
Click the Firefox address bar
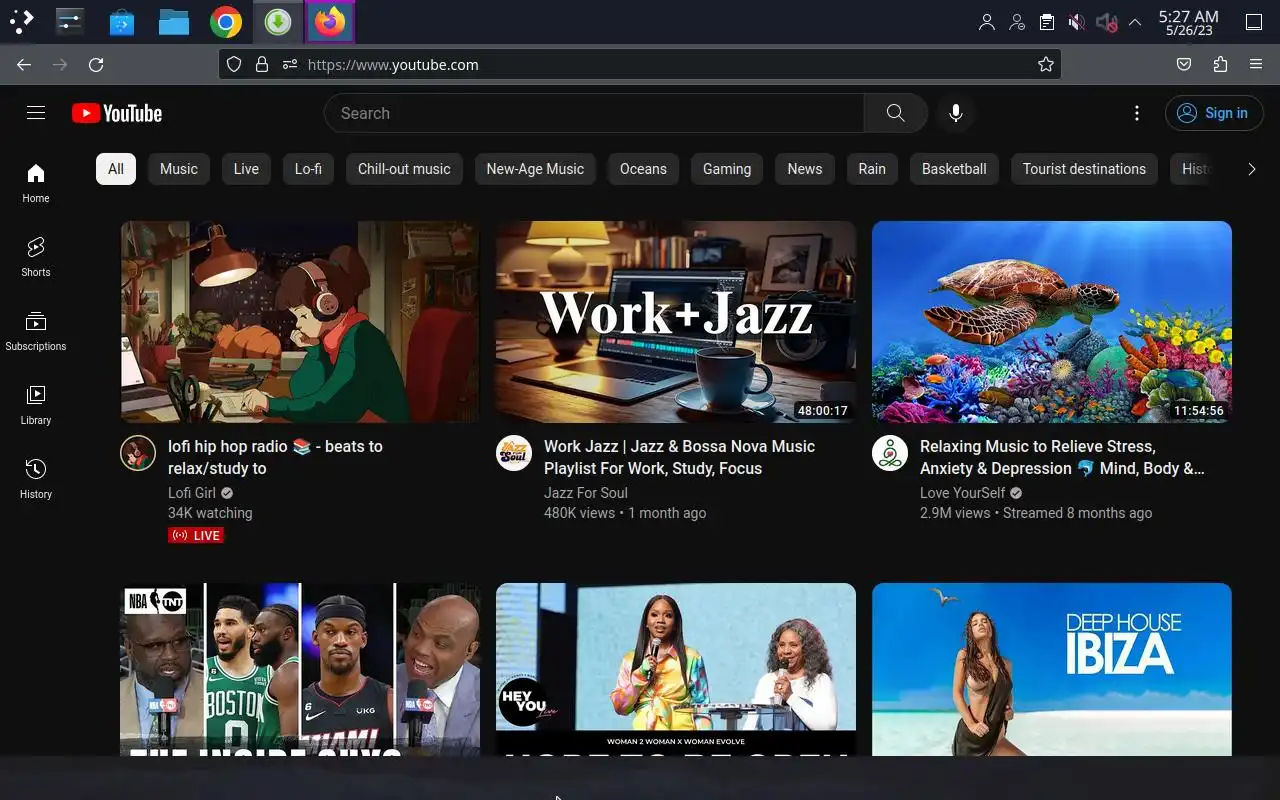click(640, 64)
